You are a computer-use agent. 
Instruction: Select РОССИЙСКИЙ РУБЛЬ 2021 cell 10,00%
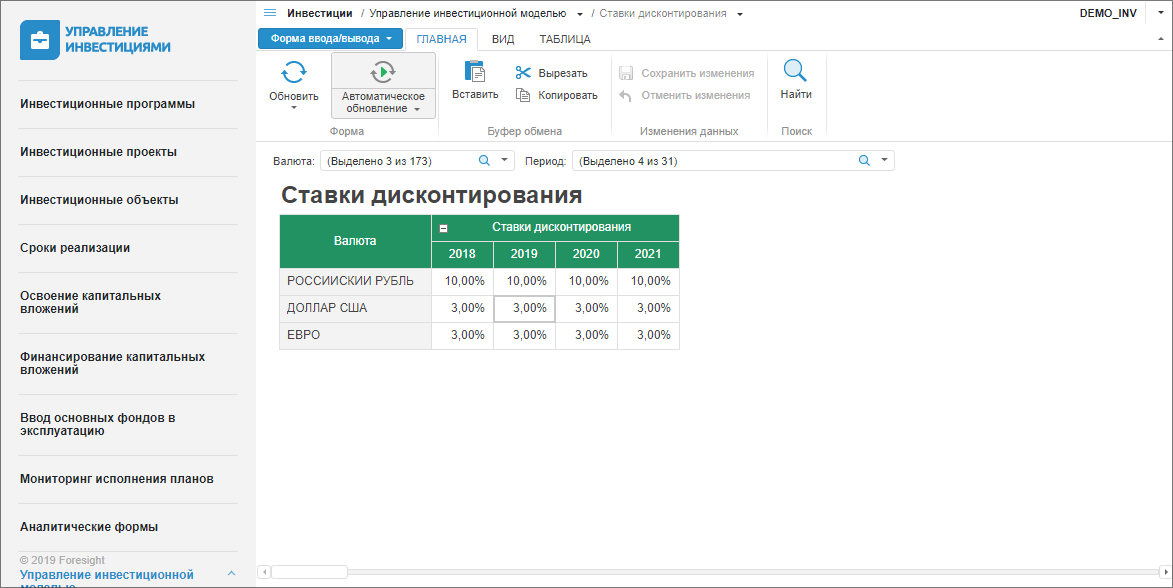(x=649, y=281)
